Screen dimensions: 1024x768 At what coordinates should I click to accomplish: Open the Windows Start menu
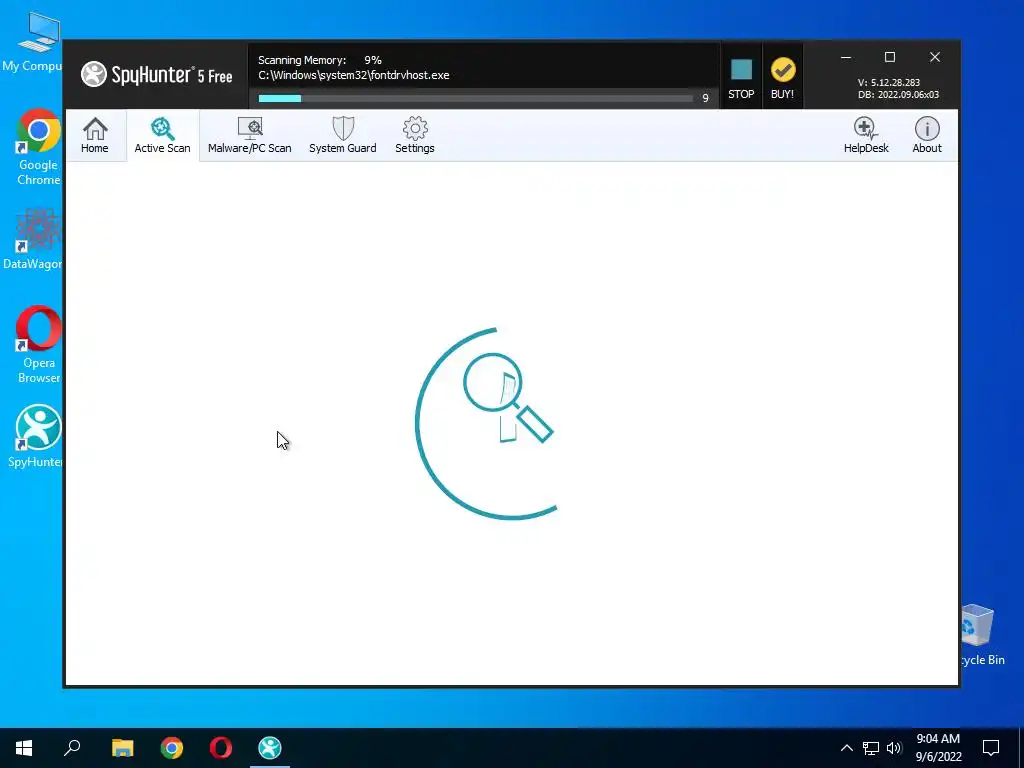click(24, 748)
